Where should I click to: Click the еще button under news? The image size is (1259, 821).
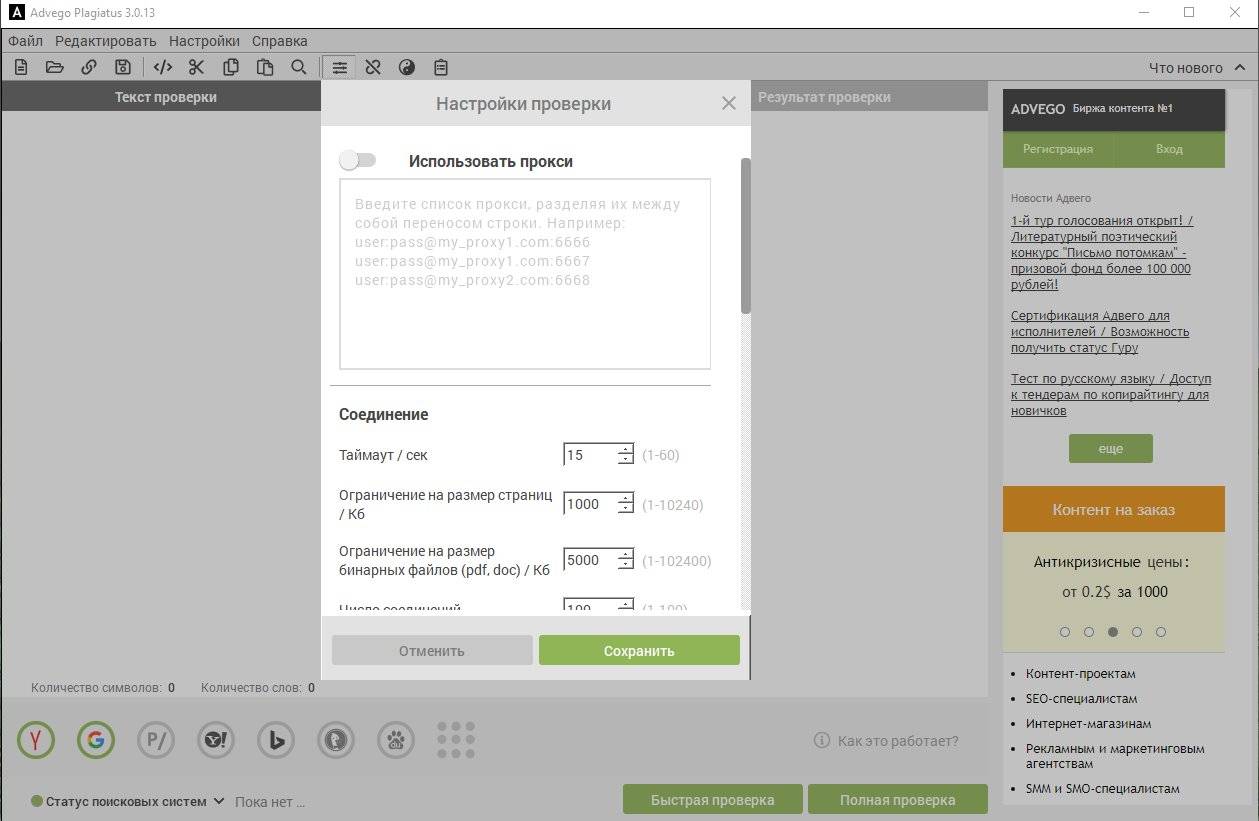tap(1111, 449)
